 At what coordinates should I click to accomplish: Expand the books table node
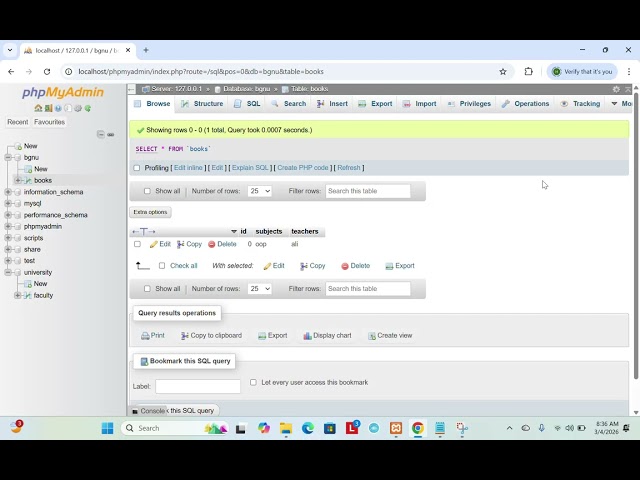click(x=18, y=180)
